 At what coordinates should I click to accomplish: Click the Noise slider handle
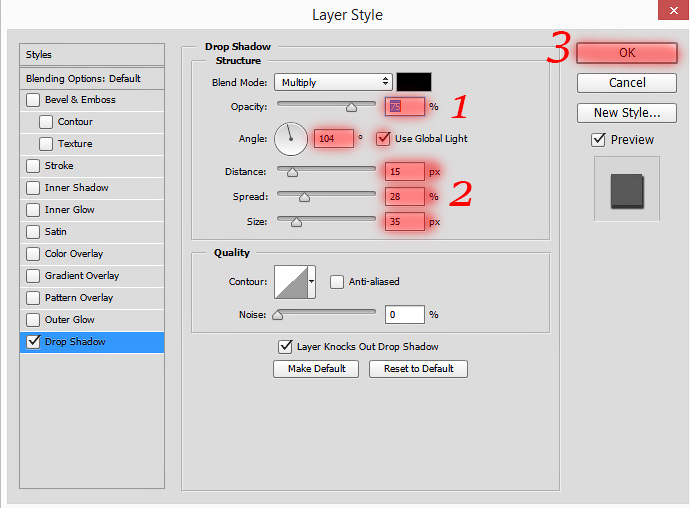(x=278, y=315)
